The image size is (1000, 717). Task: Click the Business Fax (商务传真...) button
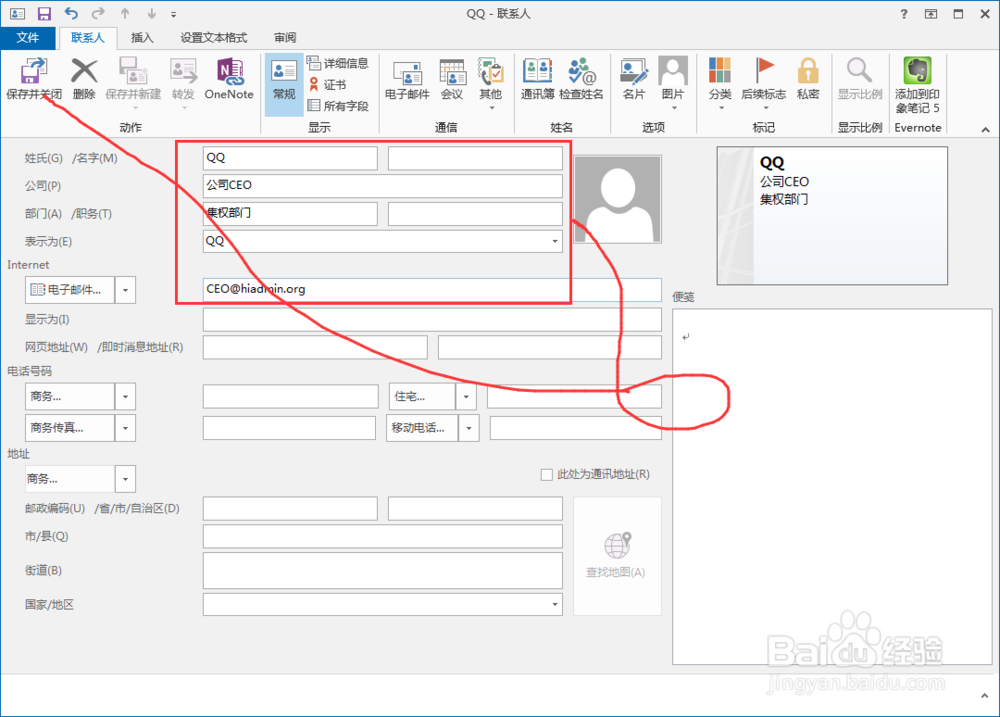click(70, 428)
